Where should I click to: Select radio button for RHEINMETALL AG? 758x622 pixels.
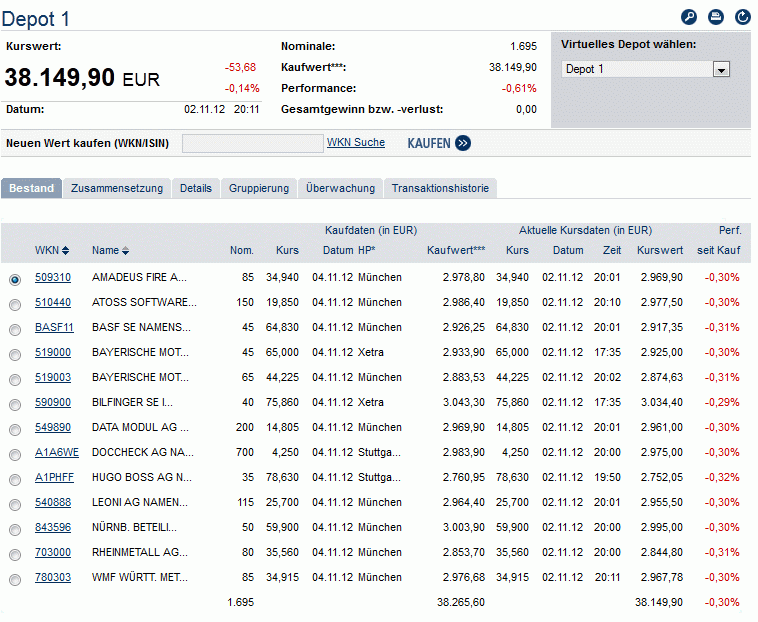(x=15, y=554)
